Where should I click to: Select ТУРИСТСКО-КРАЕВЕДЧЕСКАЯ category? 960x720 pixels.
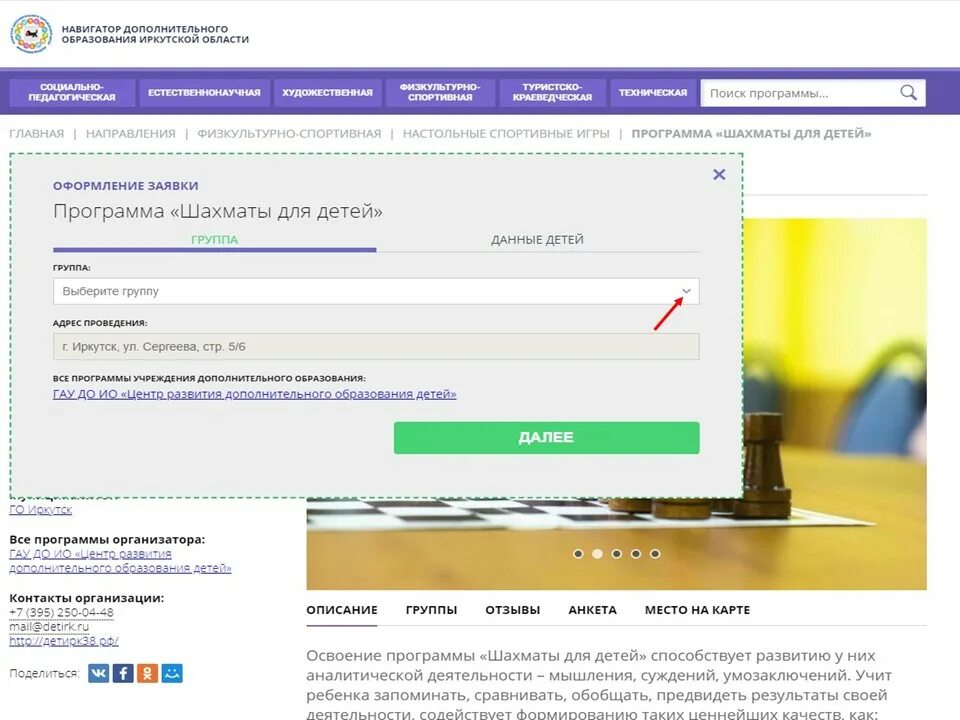tap(552, 92)
